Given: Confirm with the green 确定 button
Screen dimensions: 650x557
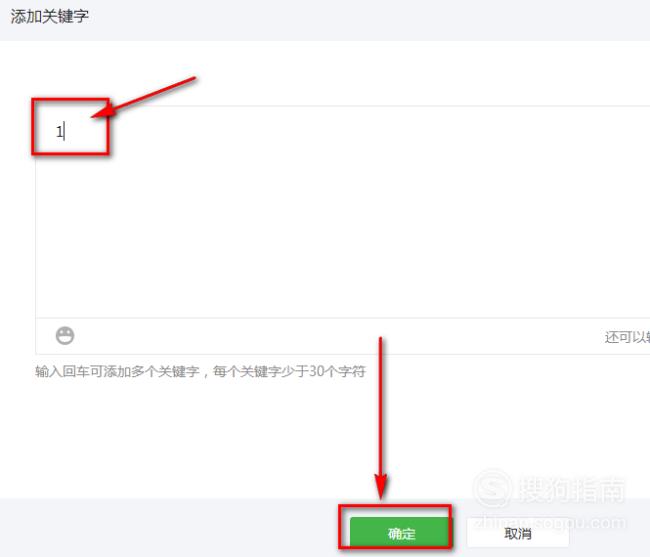Looking at the screenshot, I should 400,532.
